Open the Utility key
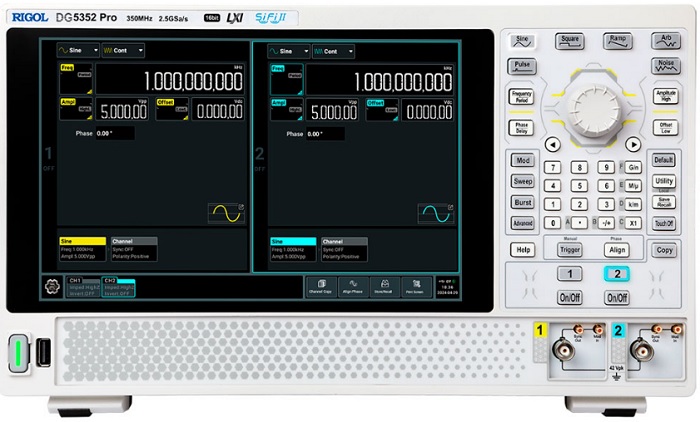The image size is (700, 422). [x=664, y=181]
